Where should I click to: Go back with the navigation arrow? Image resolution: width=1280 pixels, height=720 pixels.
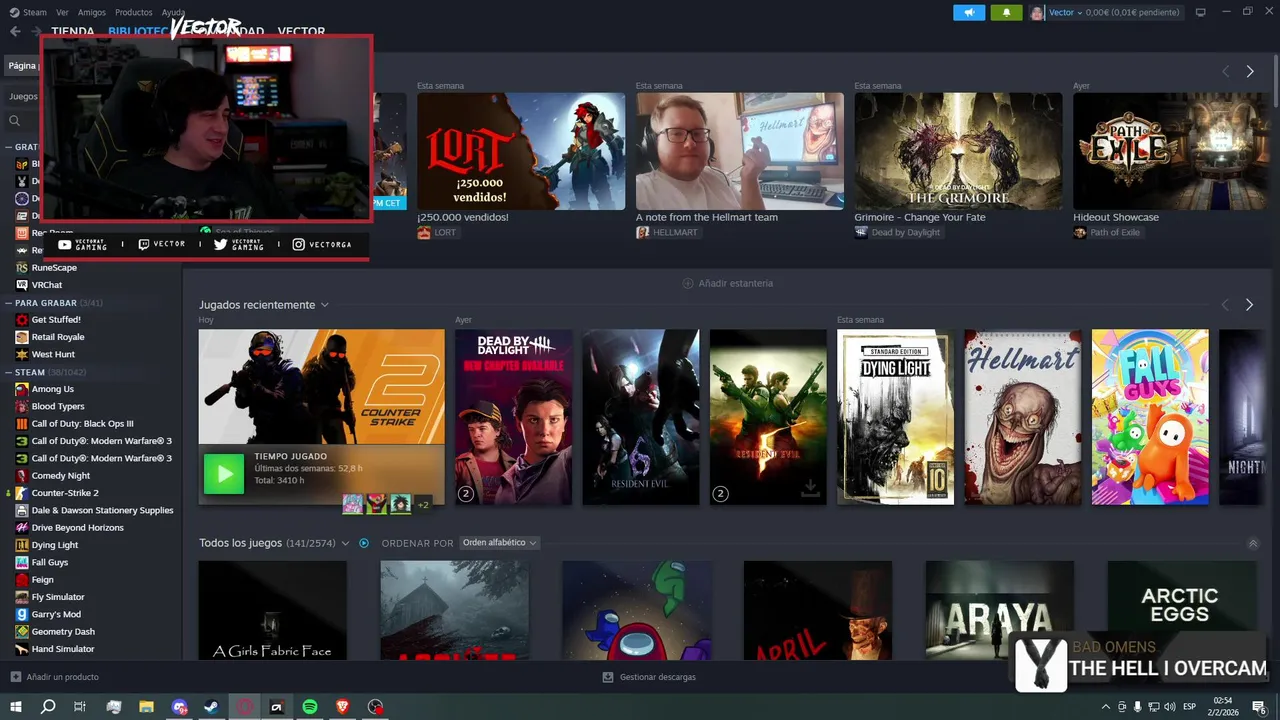15,31
